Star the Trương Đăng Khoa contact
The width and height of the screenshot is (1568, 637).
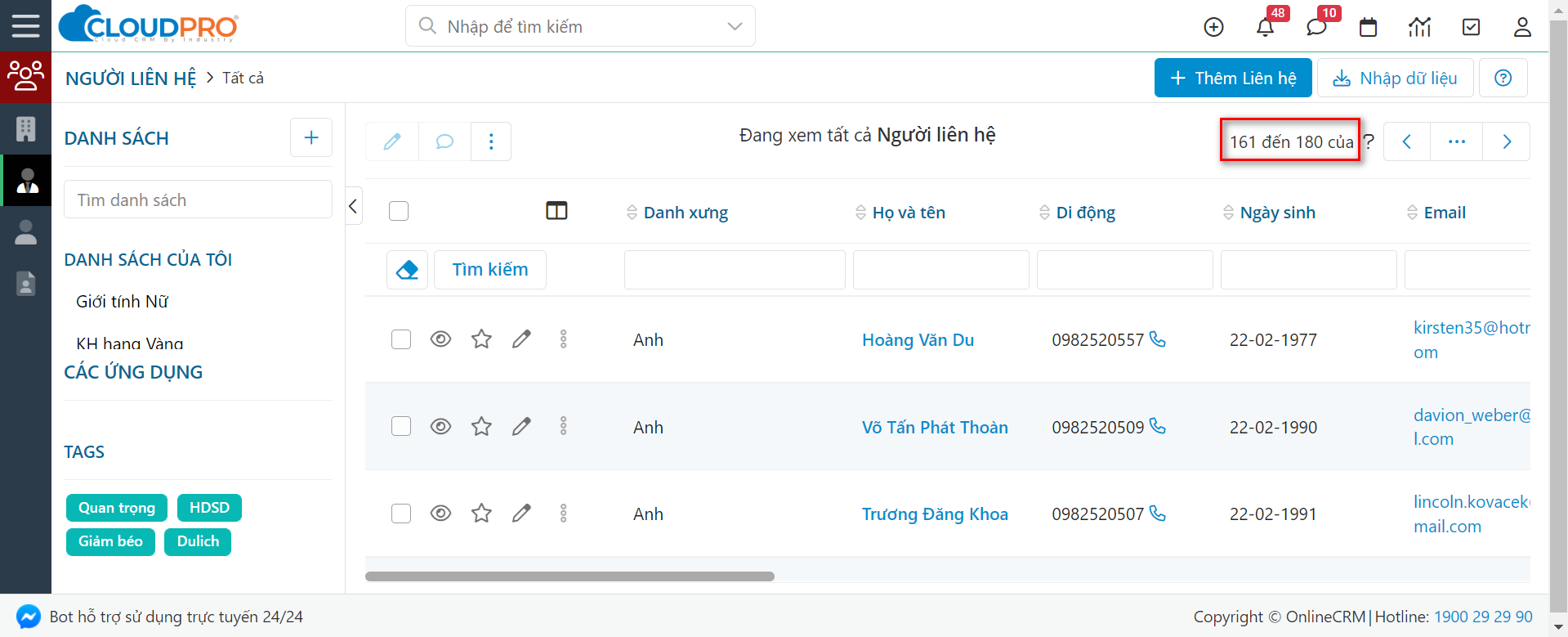click(481, 513)
